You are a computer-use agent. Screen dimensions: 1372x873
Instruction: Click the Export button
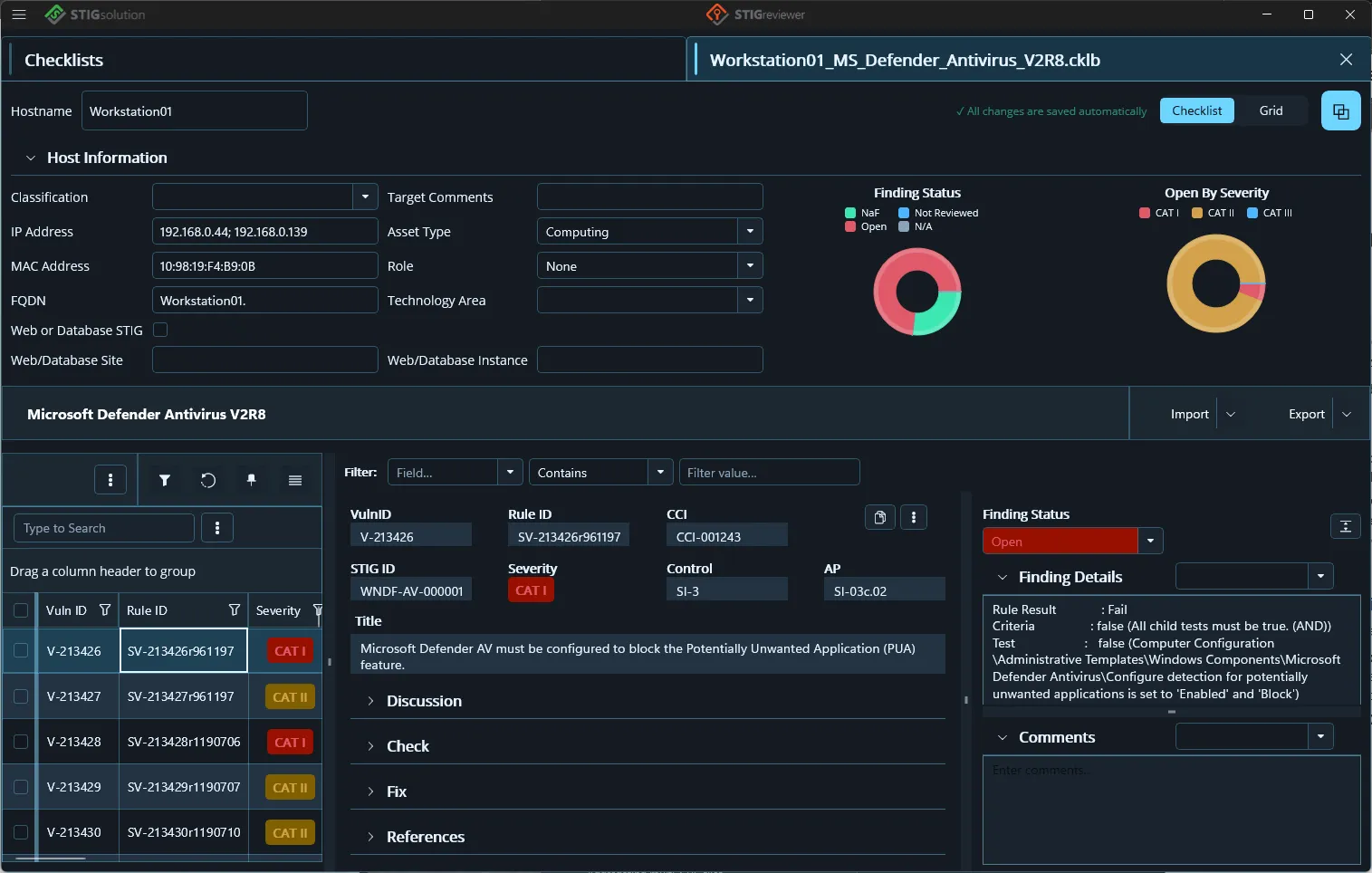1307,414
